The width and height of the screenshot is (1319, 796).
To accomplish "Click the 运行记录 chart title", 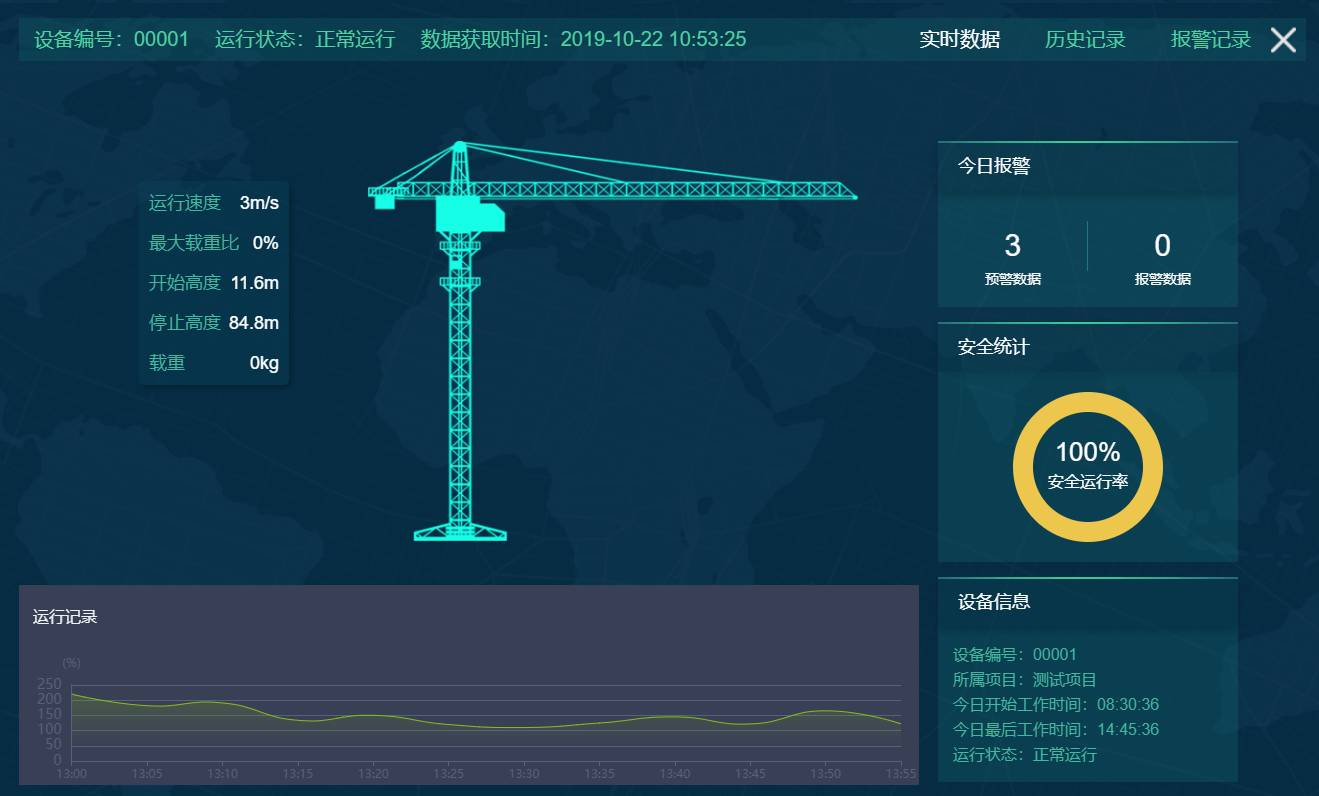I will [x=65, y=617].
